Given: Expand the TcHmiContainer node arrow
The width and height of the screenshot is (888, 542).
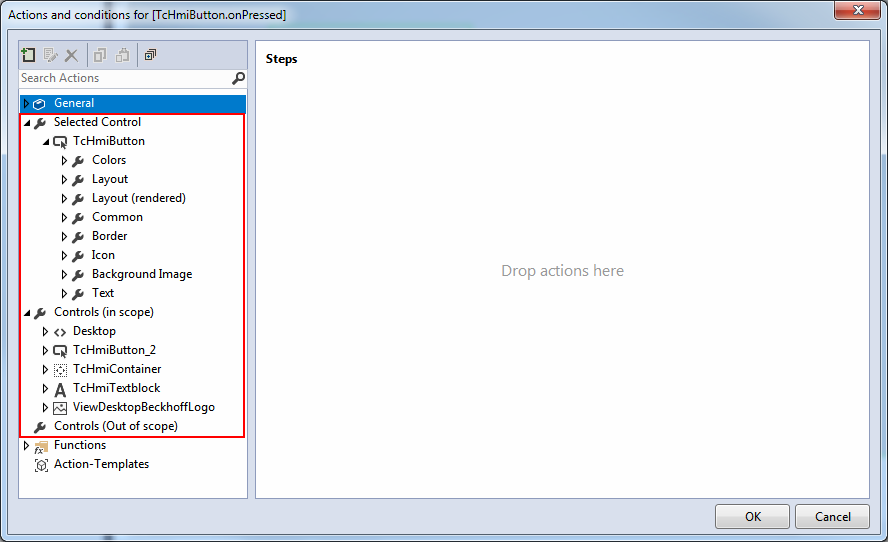Looking at the screenshot, I should [45, 369].
